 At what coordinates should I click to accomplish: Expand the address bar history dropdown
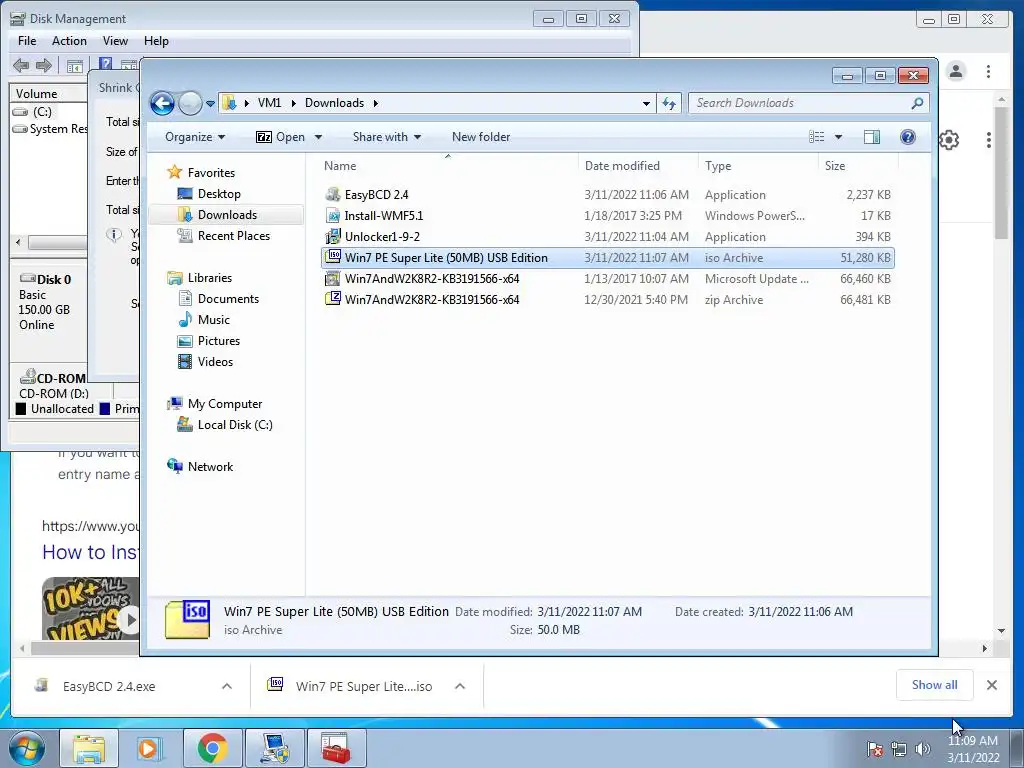pos(646,103)
